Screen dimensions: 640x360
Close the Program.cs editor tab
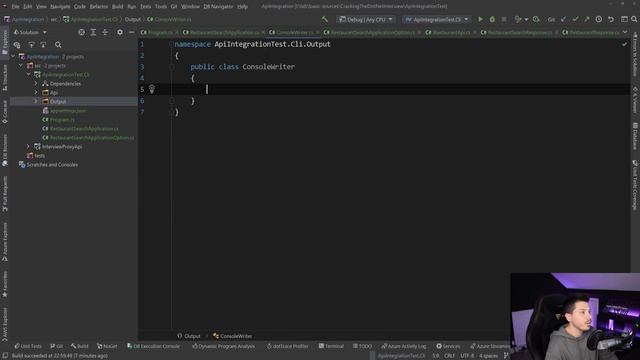tap(177, 32)
